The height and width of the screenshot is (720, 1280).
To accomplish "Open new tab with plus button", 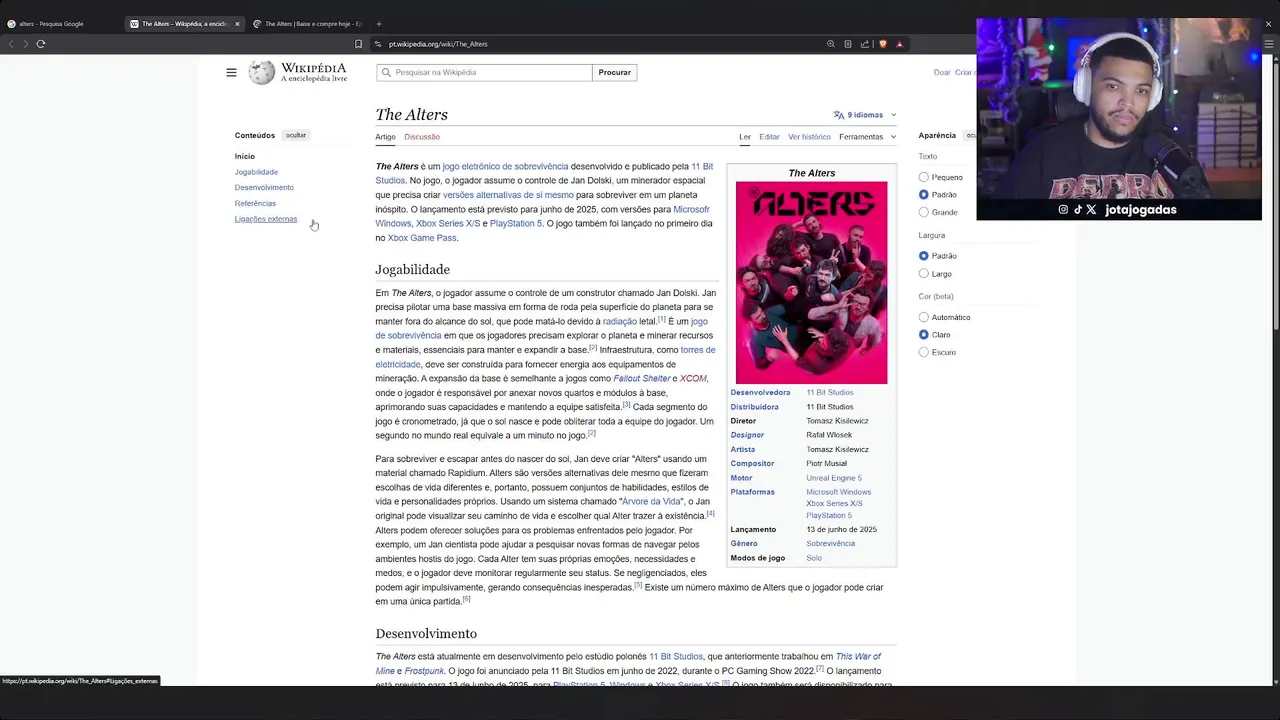I will pyautogui.click(x=379, y=24).
